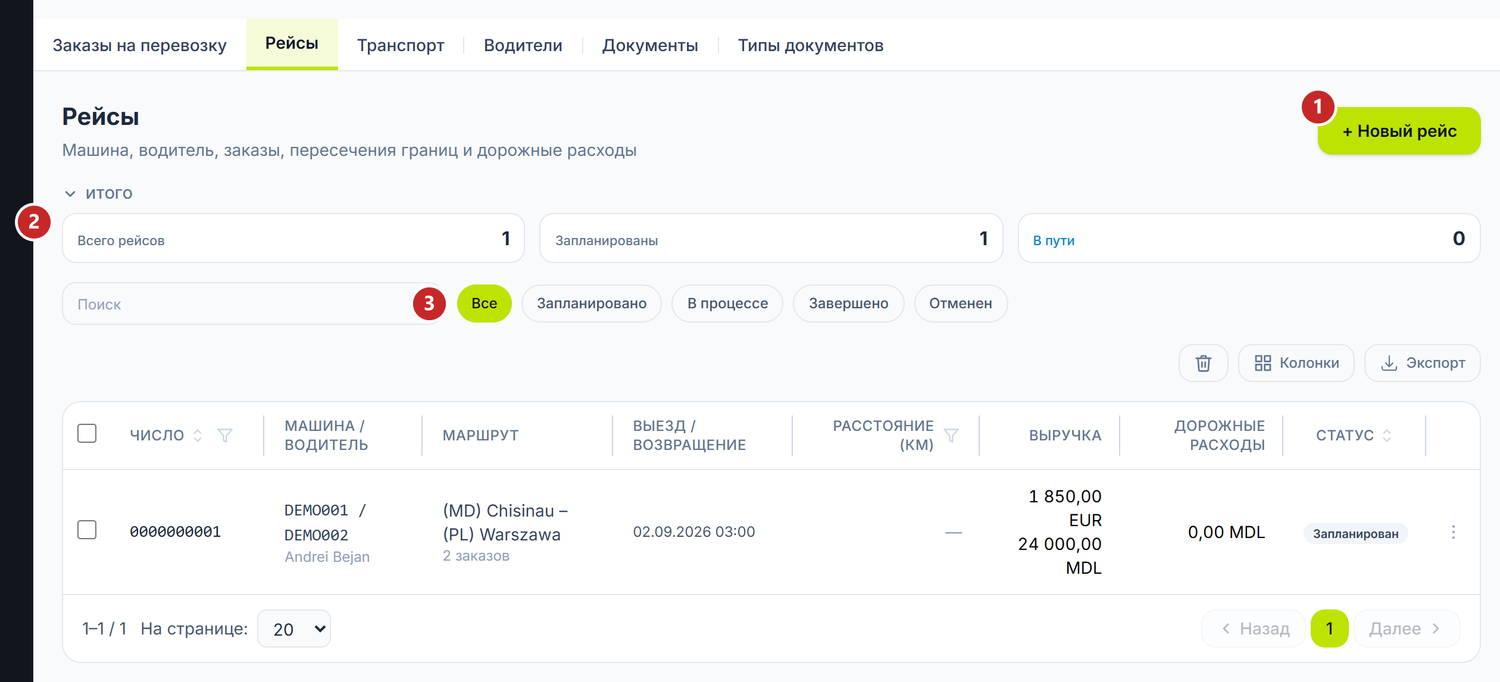Open the На странице page size dropdown
The height and width of the screenshot is (682, 1500).
coord(294,629)
